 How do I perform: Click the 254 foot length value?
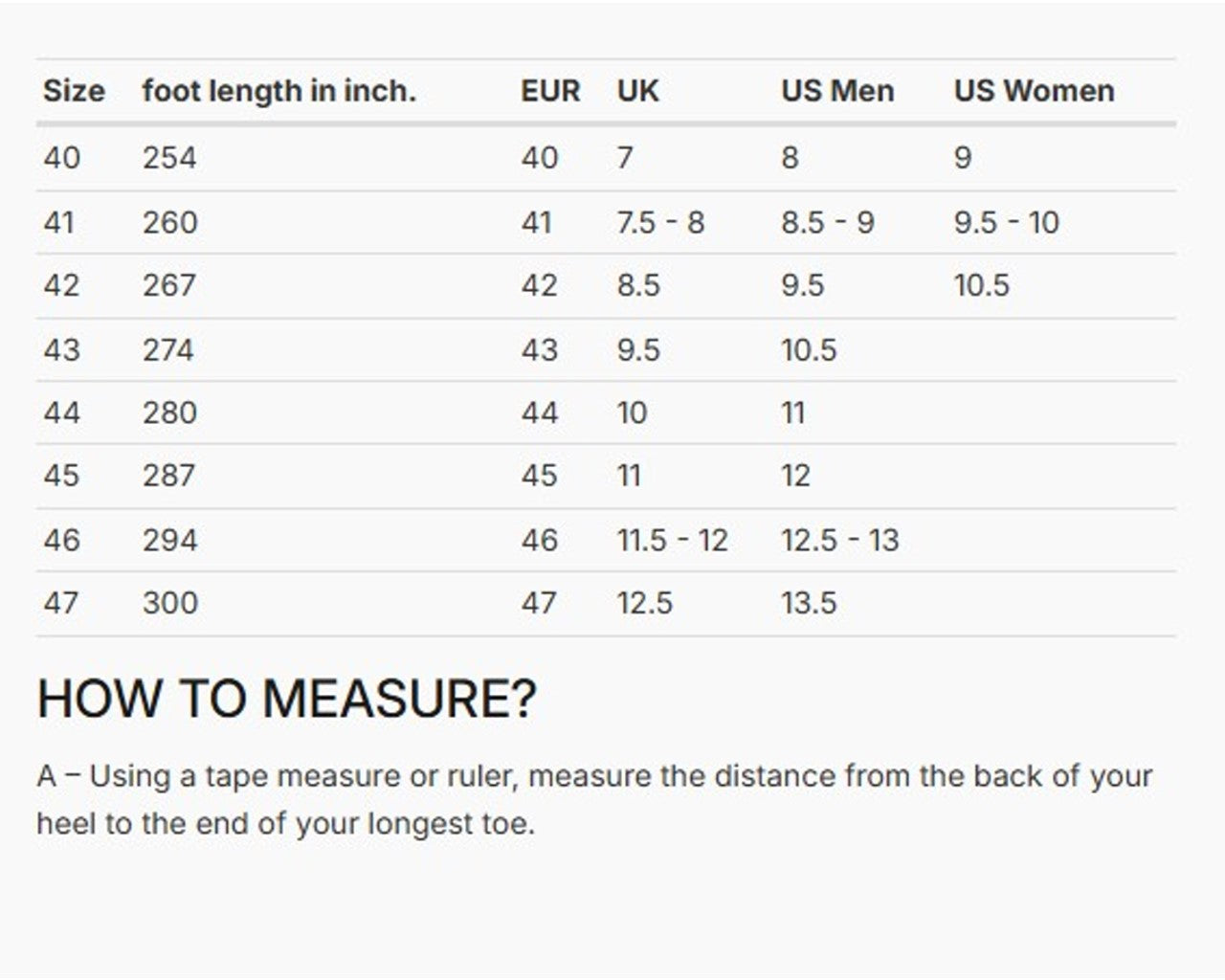coord(169,157)
